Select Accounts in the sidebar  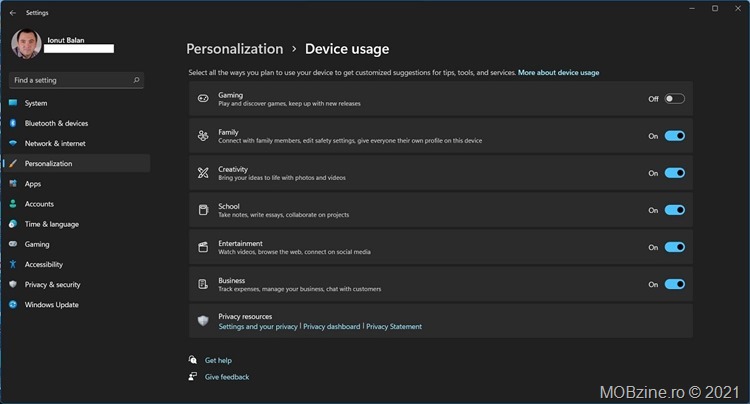pos(39,204)
